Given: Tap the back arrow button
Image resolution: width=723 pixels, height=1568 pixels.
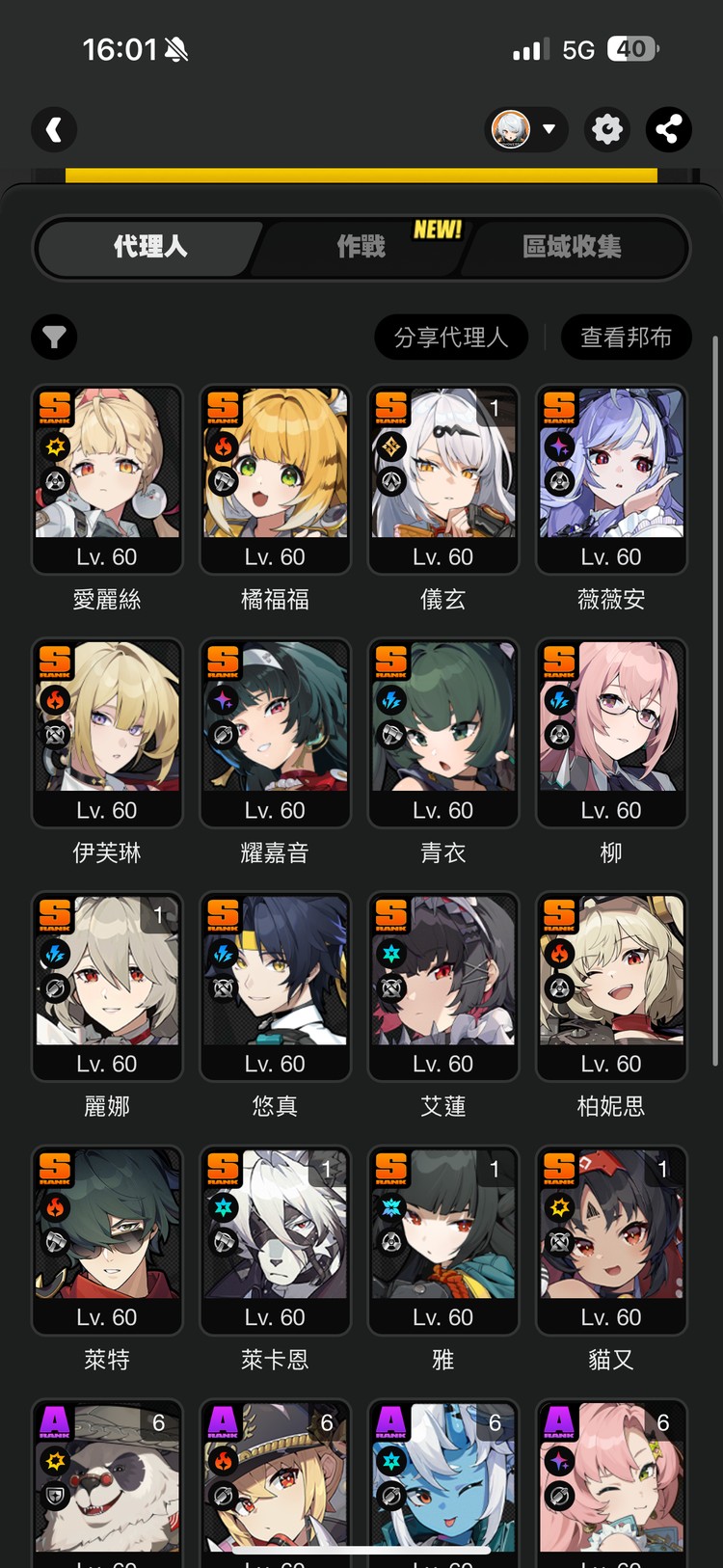Looking at the screenshot, I should tap(54, 129).
